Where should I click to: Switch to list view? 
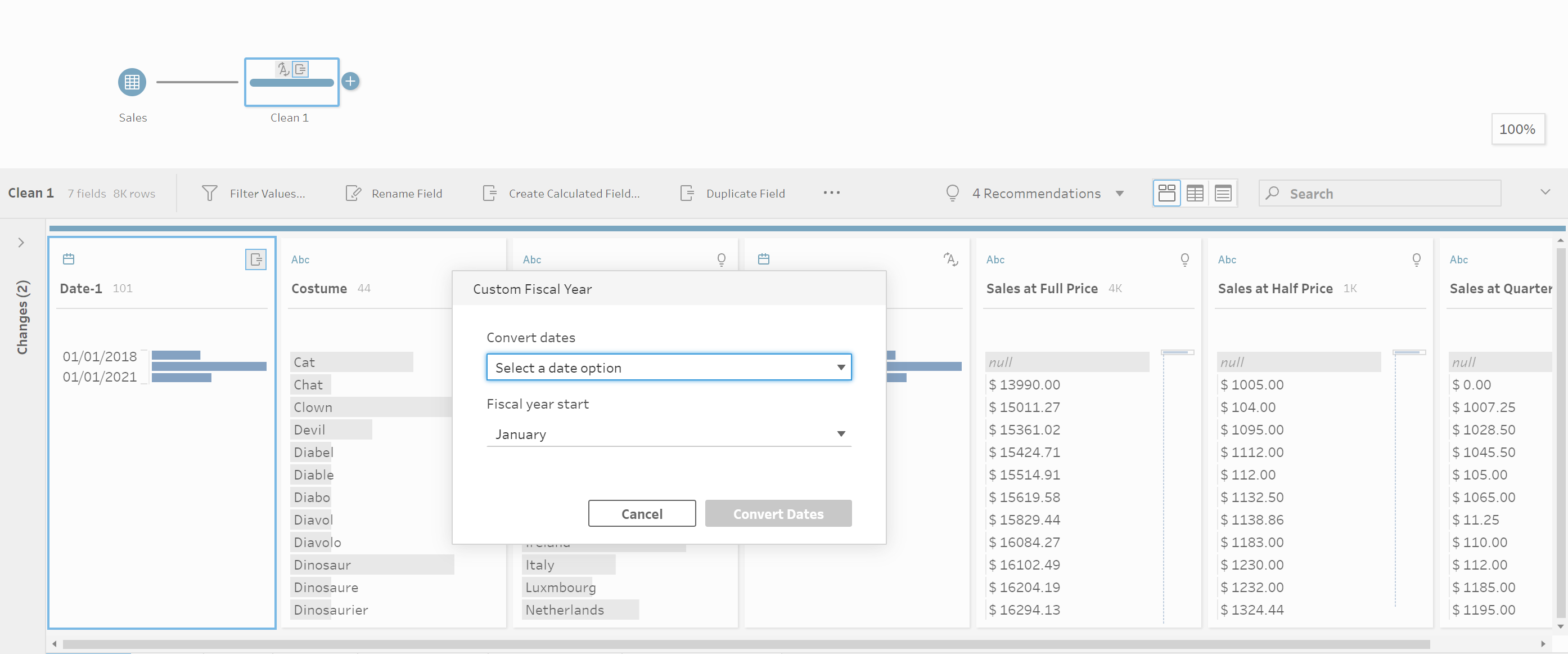(x=1223, y=194)
